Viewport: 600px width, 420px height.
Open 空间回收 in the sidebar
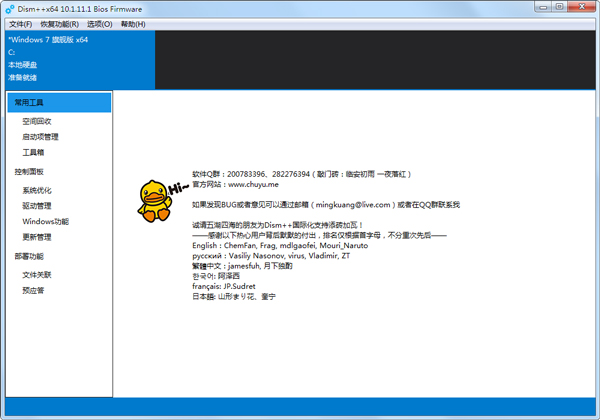[37, 121]
